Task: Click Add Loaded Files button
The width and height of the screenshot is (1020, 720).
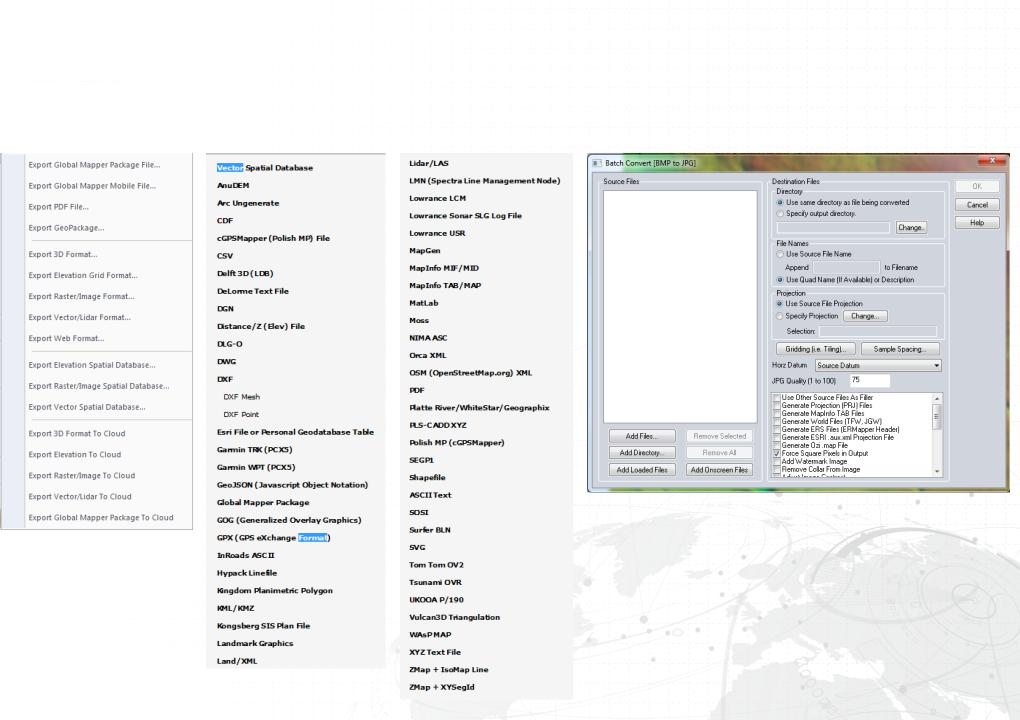Action: tap(642, 470)
